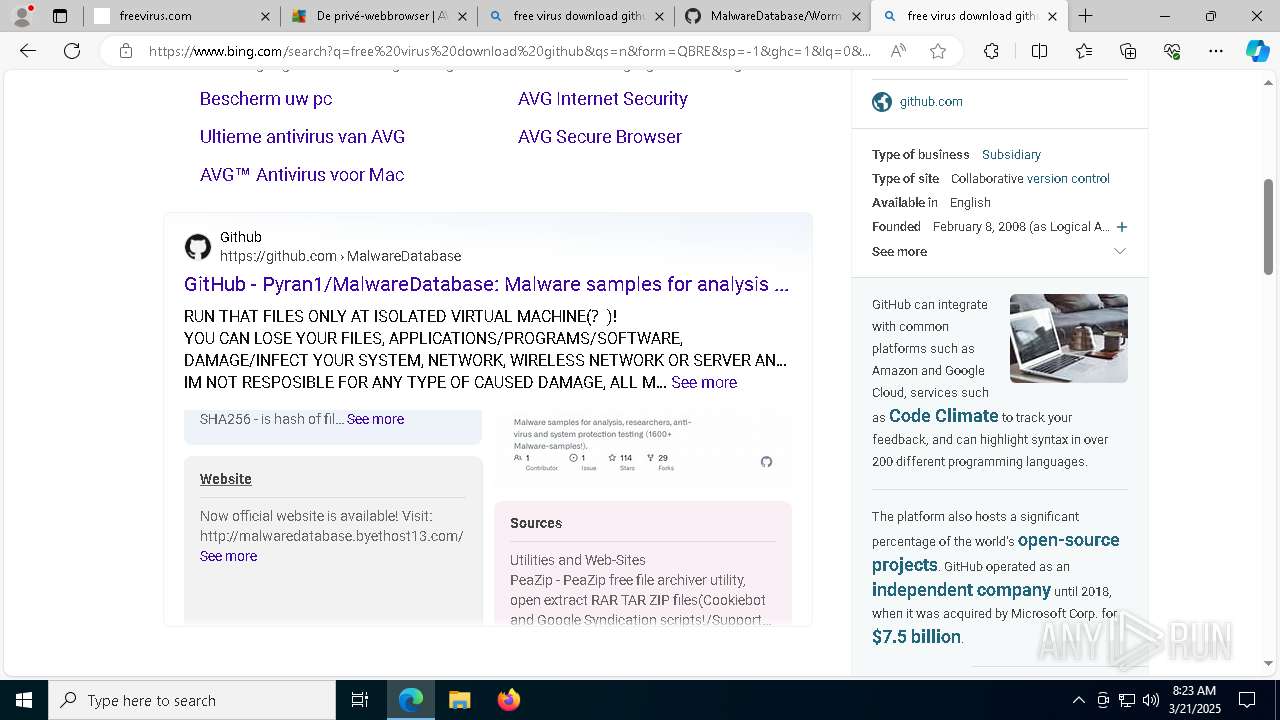
Task: View site information padlock icon
Action: 125,51
